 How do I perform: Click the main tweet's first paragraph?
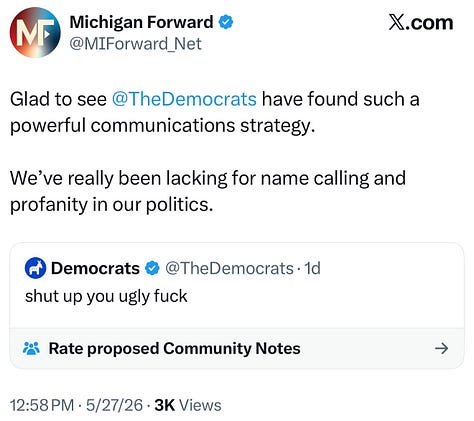click(215, 112)
